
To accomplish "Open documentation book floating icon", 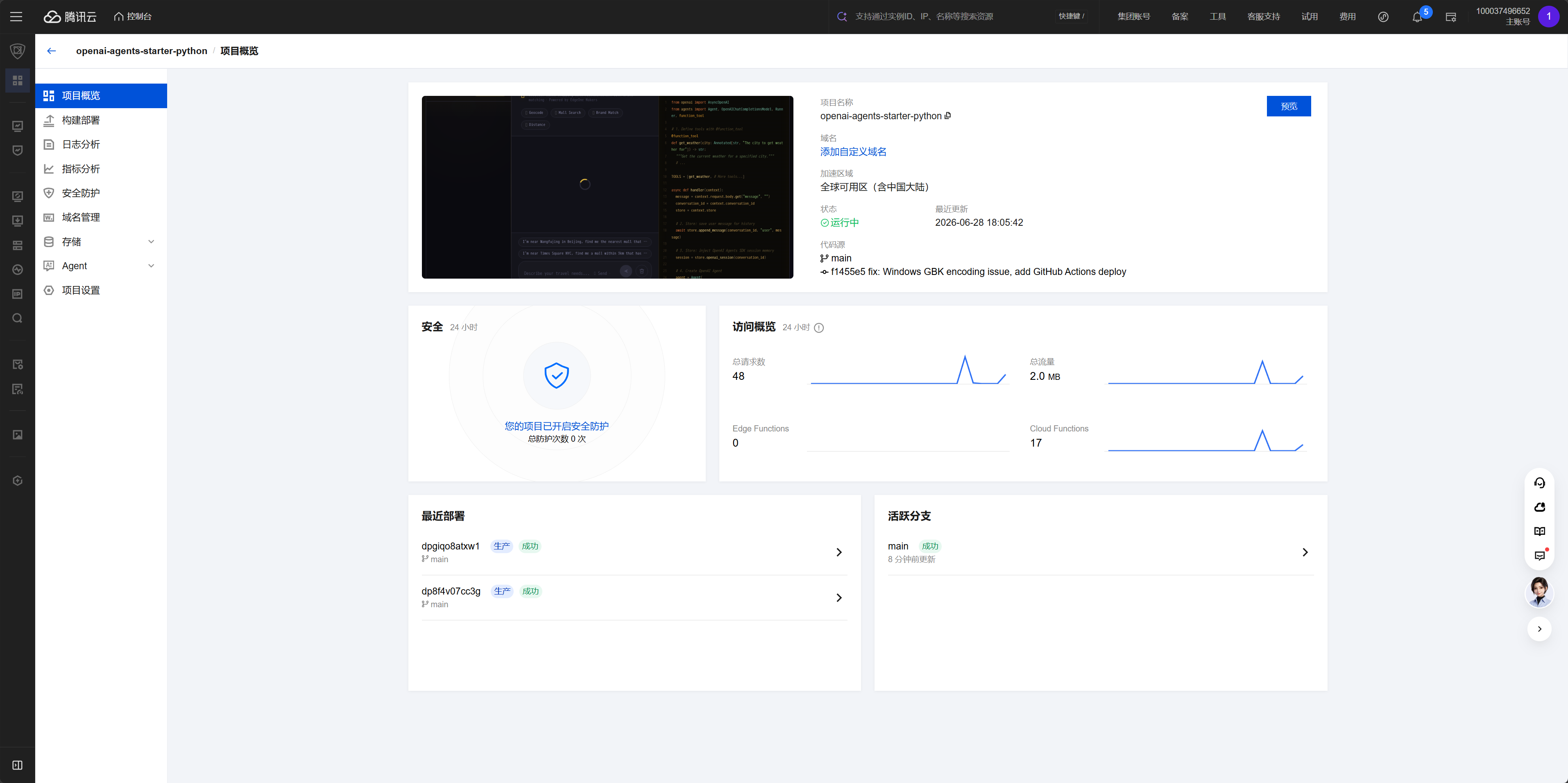I will tap(1539, 531).
